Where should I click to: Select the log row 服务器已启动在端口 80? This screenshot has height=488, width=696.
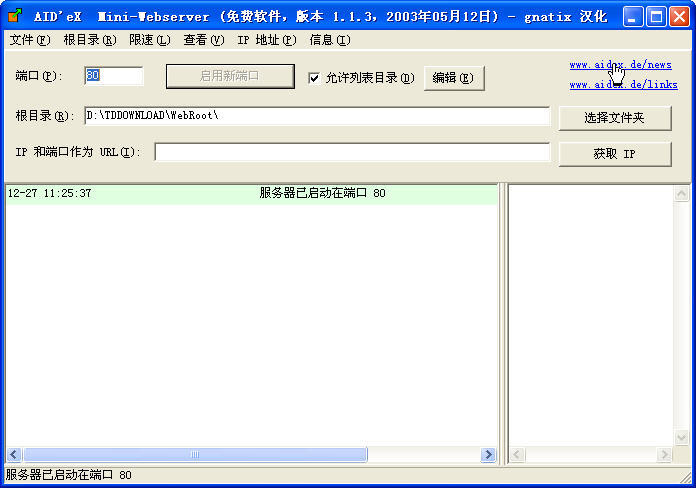[252, 194]
